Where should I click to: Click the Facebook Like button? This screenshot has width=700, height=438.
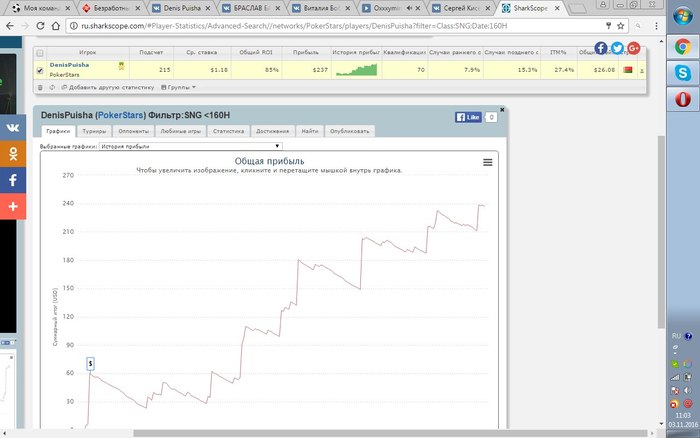468,117
